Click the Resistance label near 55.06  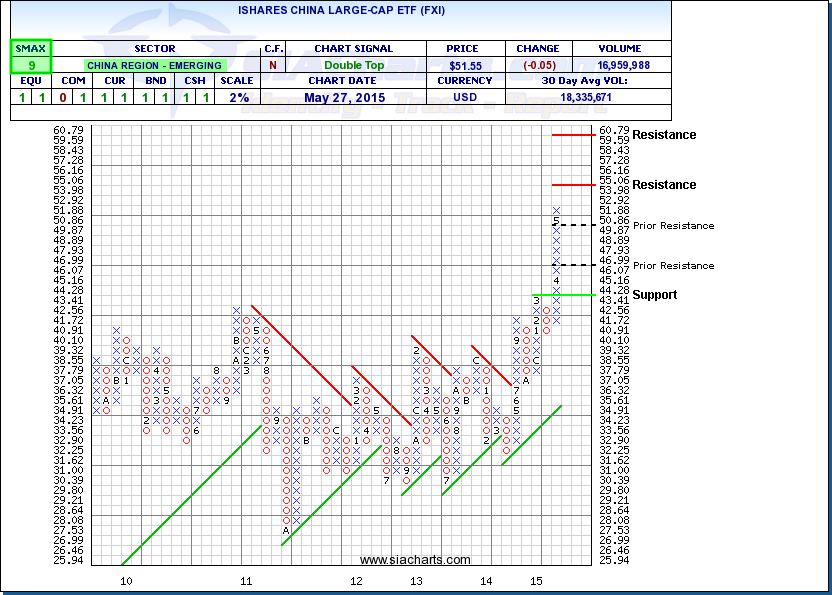pyautogui.click(x=664, y=185)
